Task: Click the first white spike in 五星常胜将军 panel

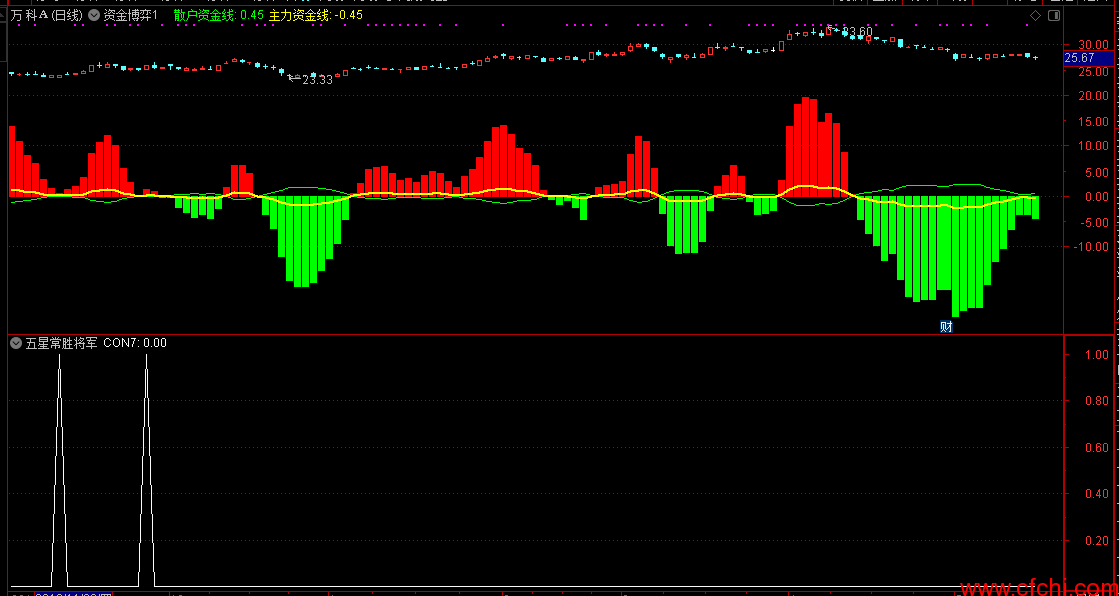Action: click(x=59, y=470)
